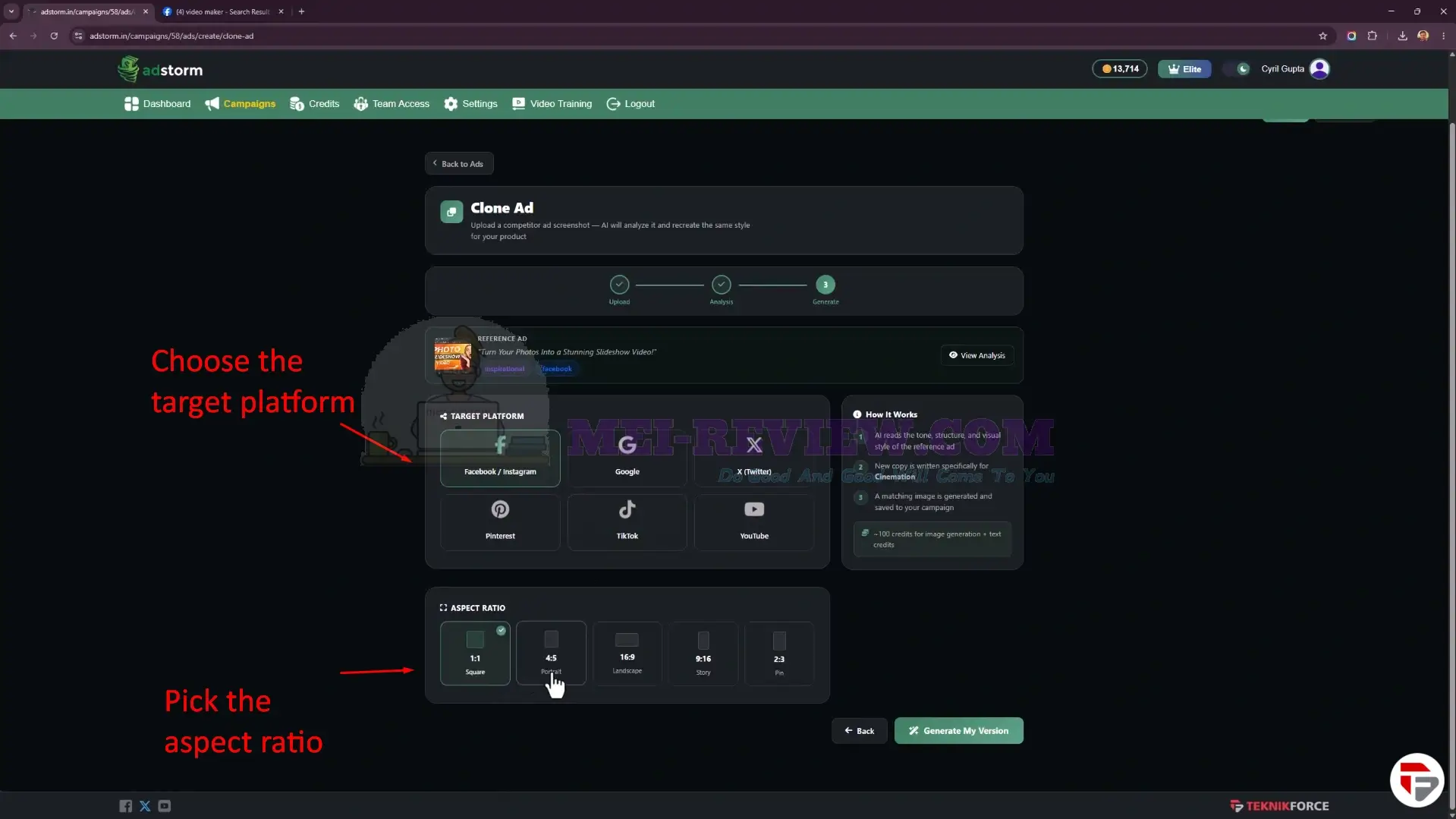Select 9:16 Story aspect ratio
Screen dimensions: 1456x819
coord(703,653)
